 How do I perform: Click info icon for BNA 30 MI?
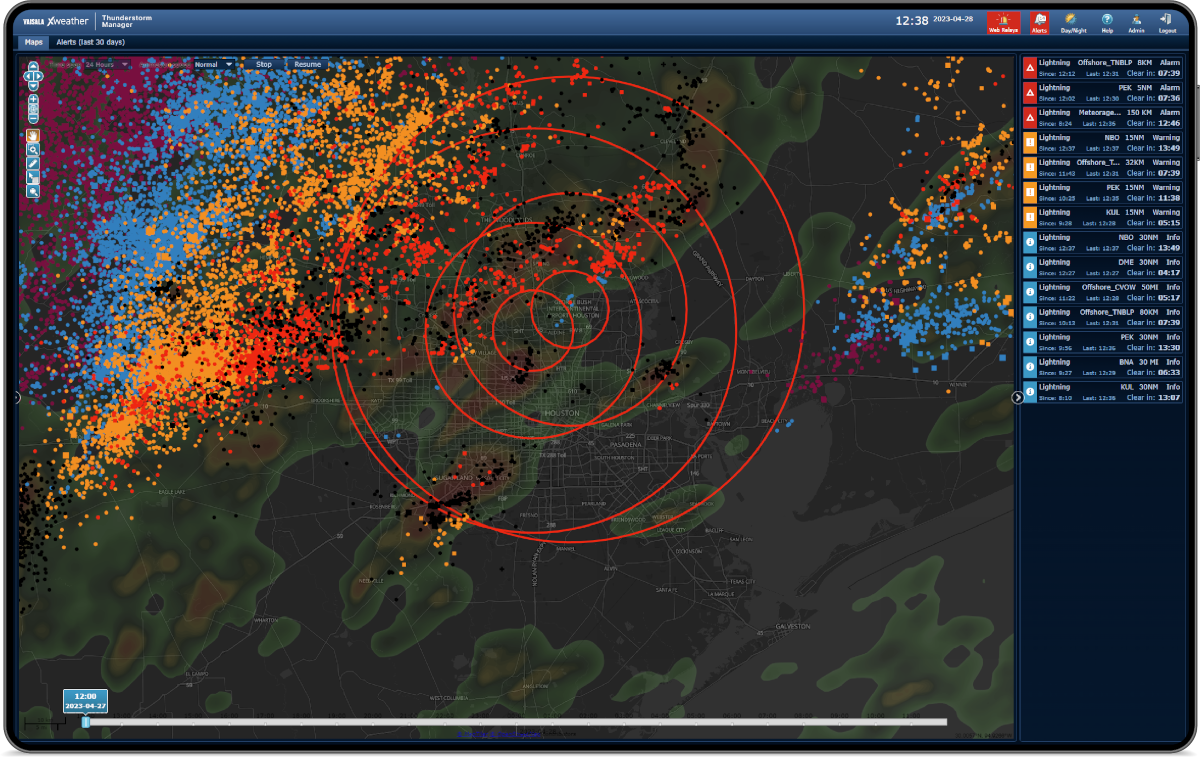point(1029,368)
